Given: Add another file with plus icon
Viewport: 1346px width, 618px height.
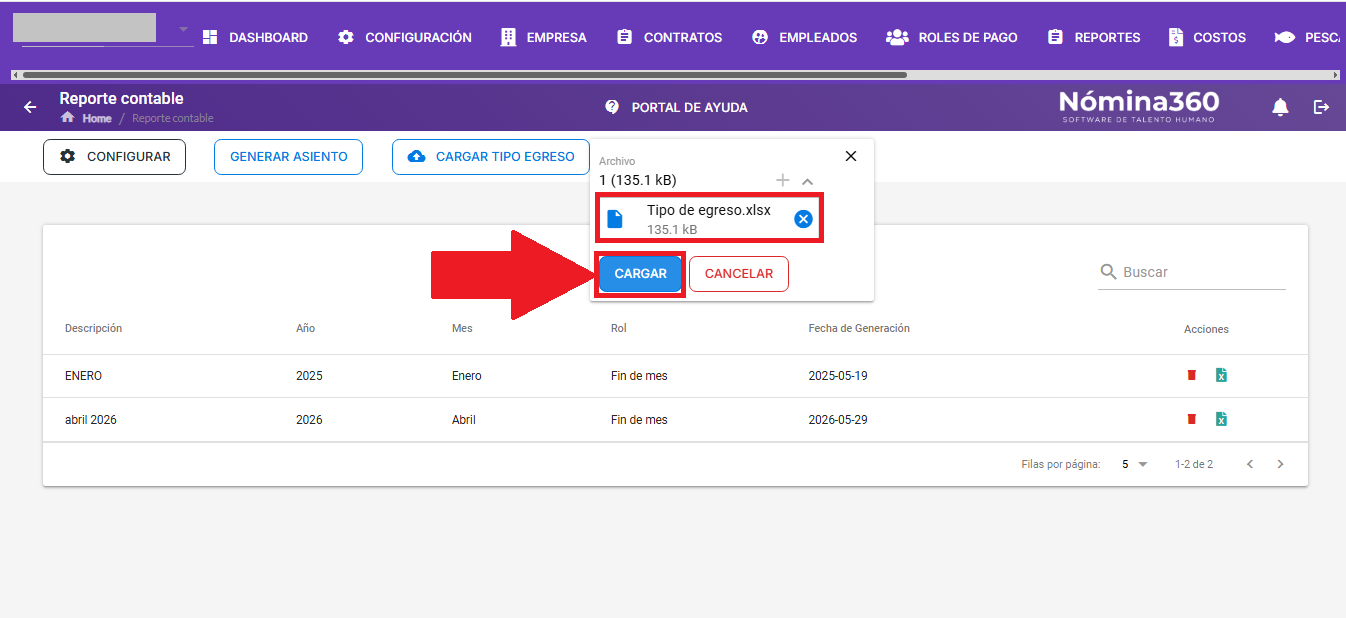Looking at the screenshot, I should [x=783, y=180].
